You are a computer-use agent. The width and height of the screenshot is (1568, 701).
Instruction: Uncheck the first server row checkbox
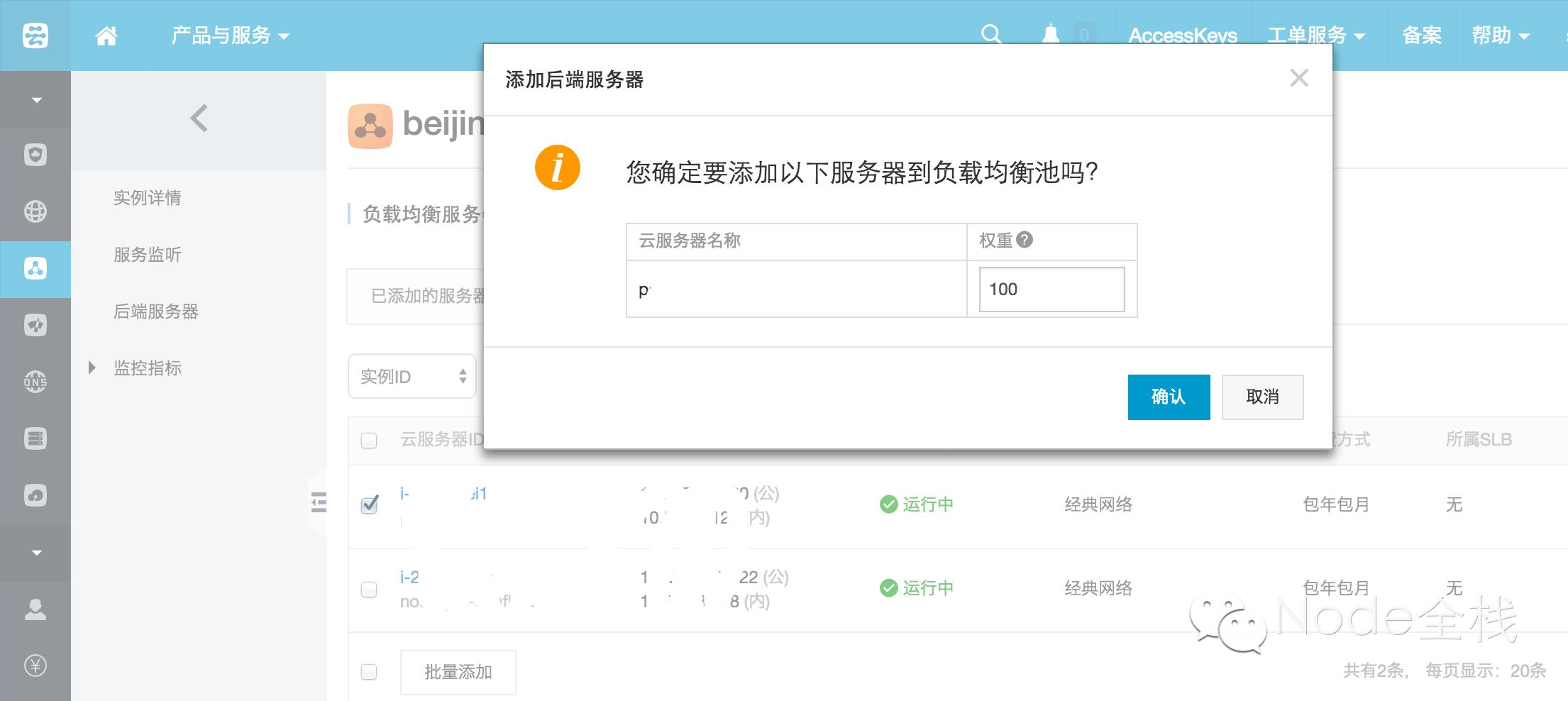point(370,504)
